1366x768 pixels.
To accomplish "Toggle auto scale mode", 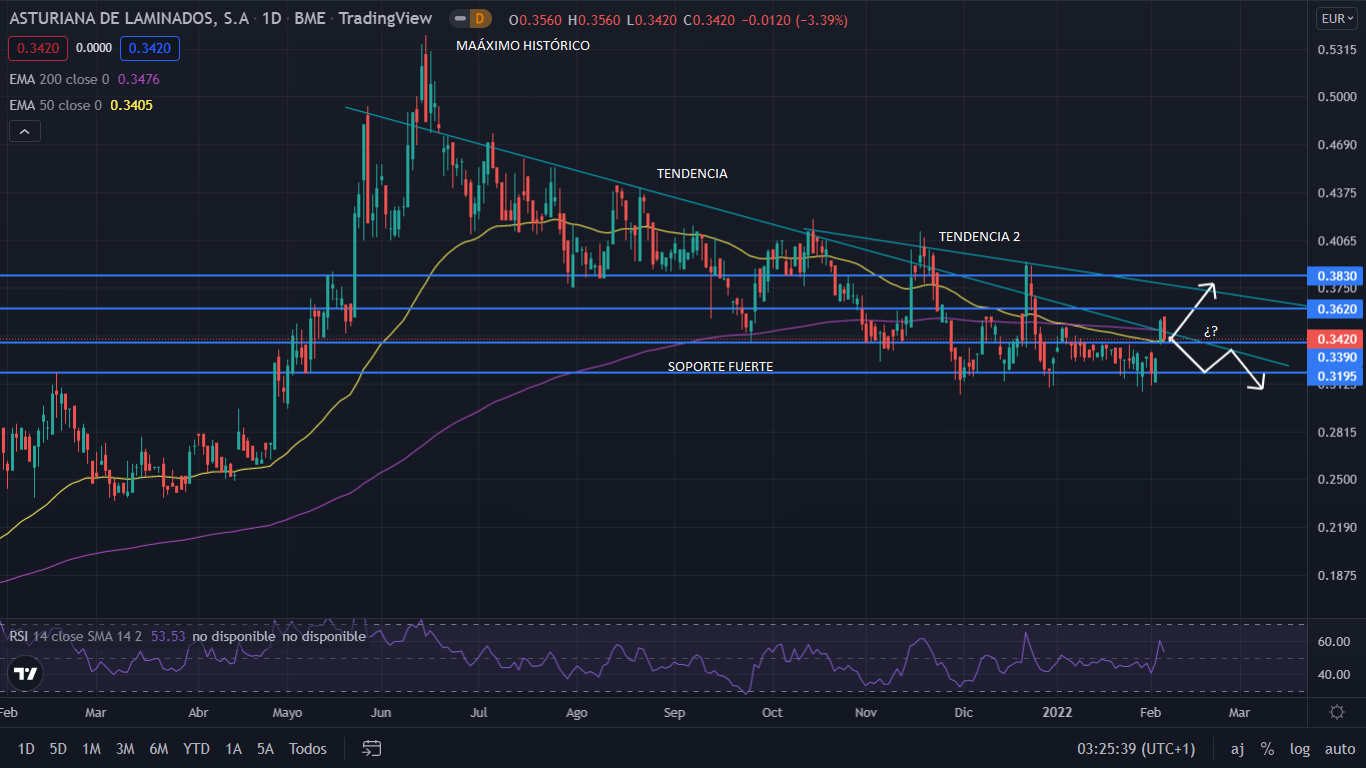I will [x=1340, y=749].
